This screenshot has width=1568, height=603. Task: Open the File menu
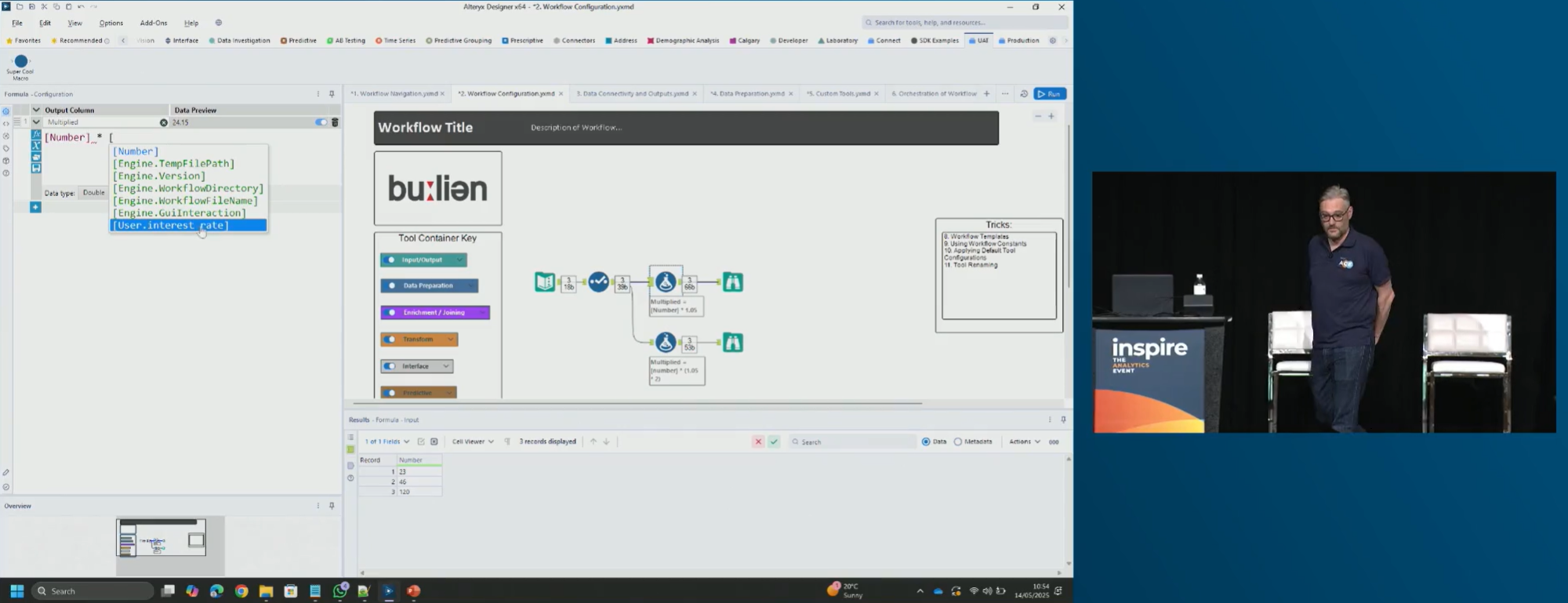pos(17,23)
